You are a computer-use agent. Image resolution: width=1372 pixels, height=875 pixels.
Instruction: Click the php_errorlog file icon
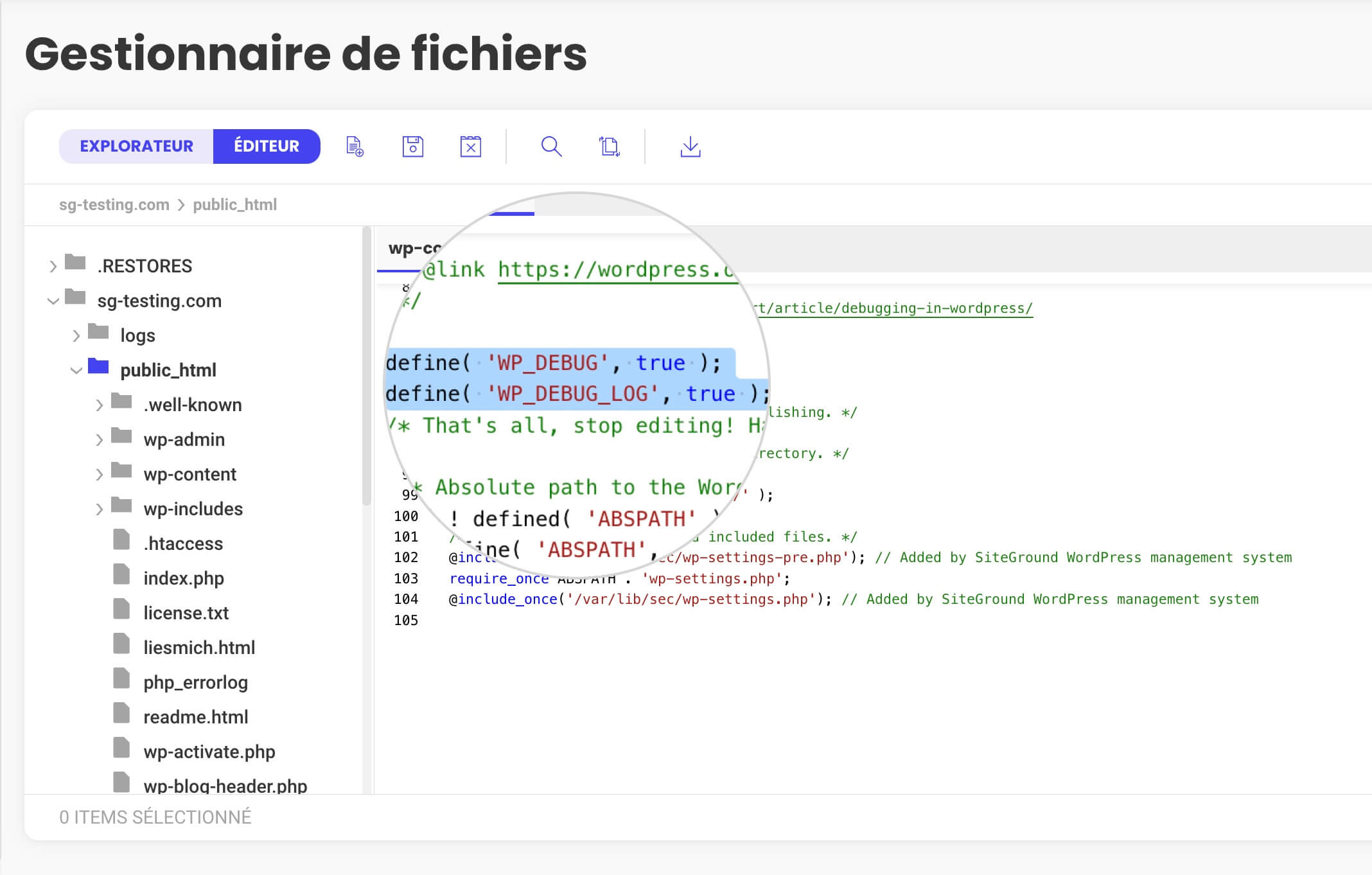click(x=121, y=678)
